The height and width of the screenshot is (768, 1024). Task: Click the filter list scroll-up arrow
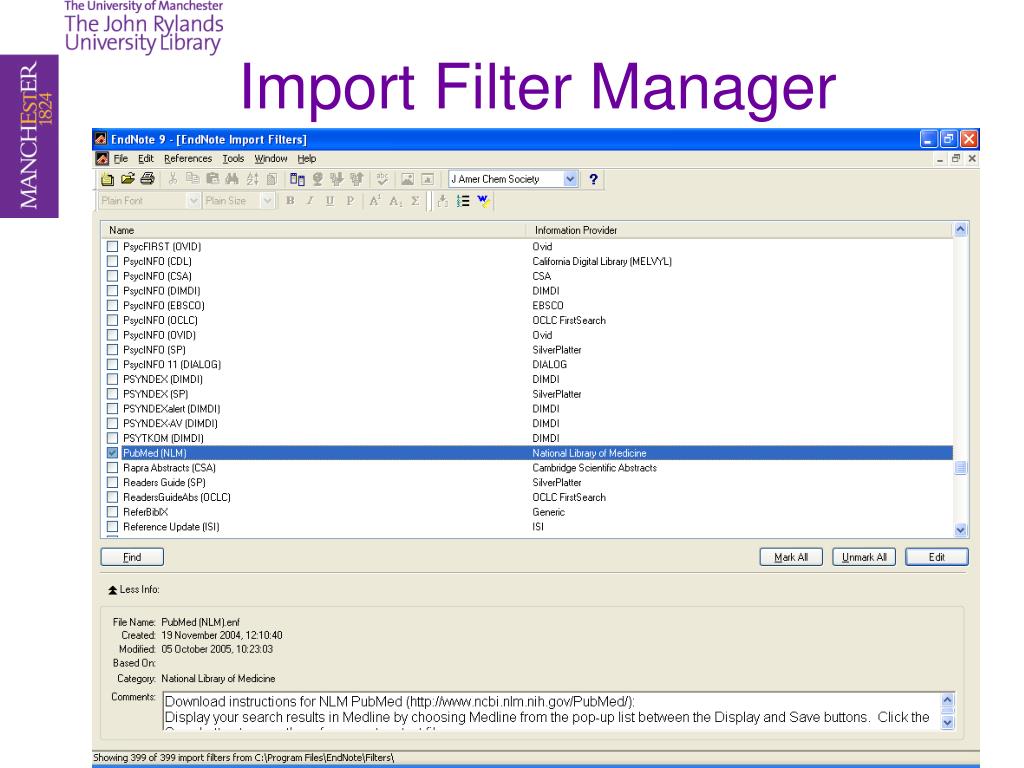960,229
